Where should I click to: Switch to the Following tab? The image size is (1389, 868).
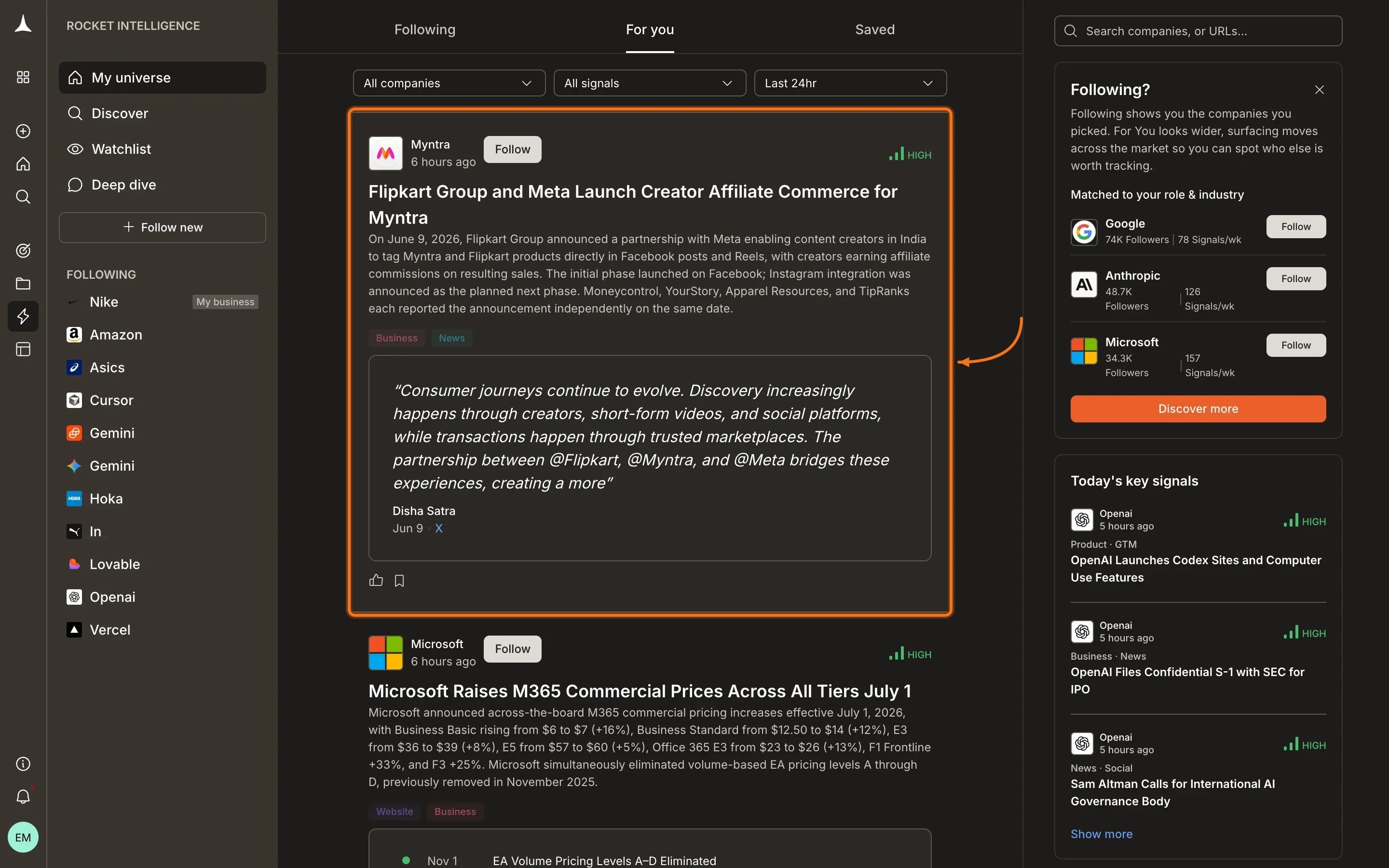(425, 29)
